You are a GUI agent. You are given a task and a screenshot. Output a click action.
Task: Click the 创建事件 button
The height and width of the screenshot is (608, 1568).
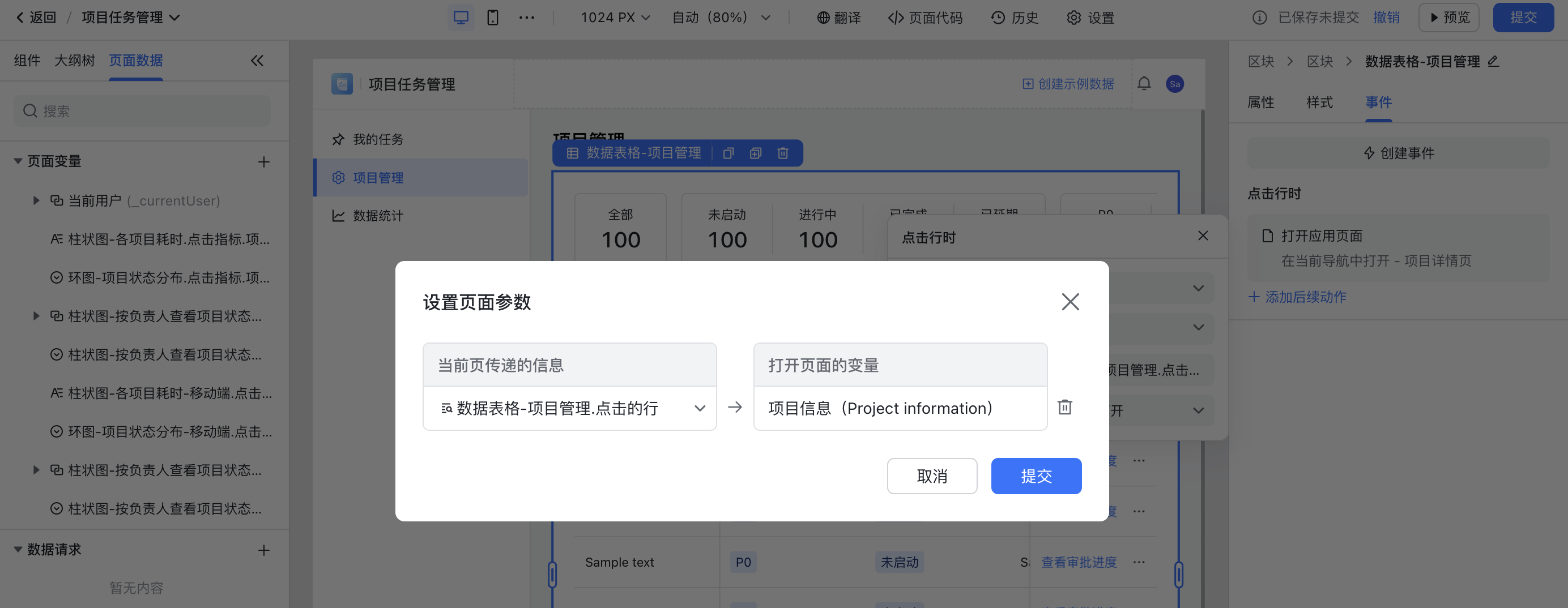coord(1398,153)
